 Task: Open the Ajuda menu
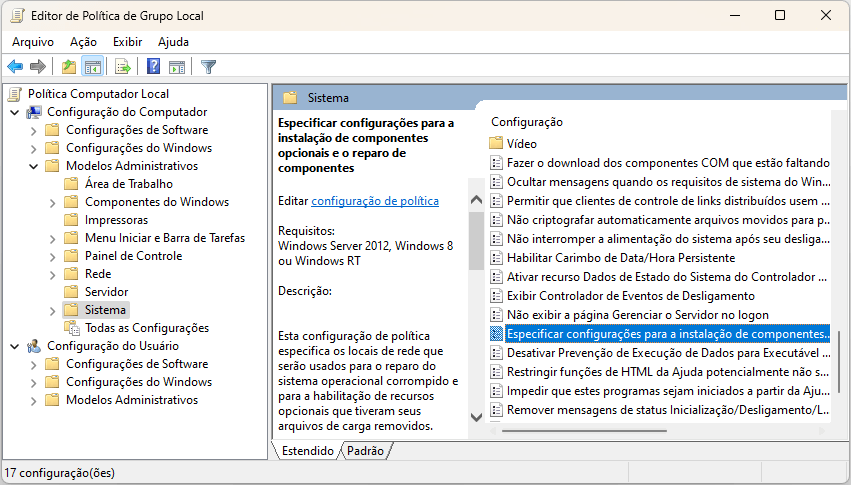tap(173, 42)
